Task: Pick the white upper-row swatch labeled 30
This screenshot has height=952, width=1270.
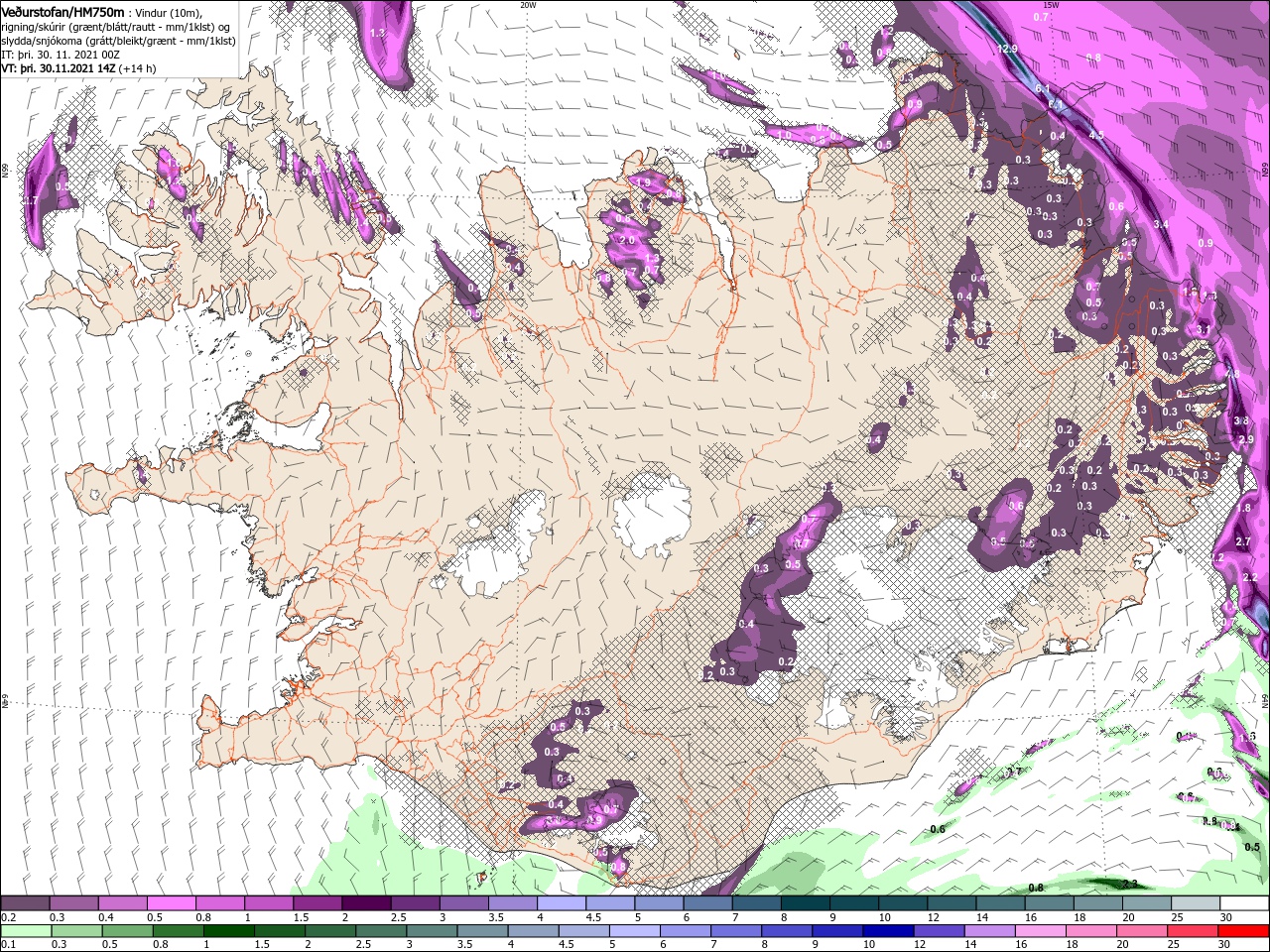Action: click(x=1245, y=903)
